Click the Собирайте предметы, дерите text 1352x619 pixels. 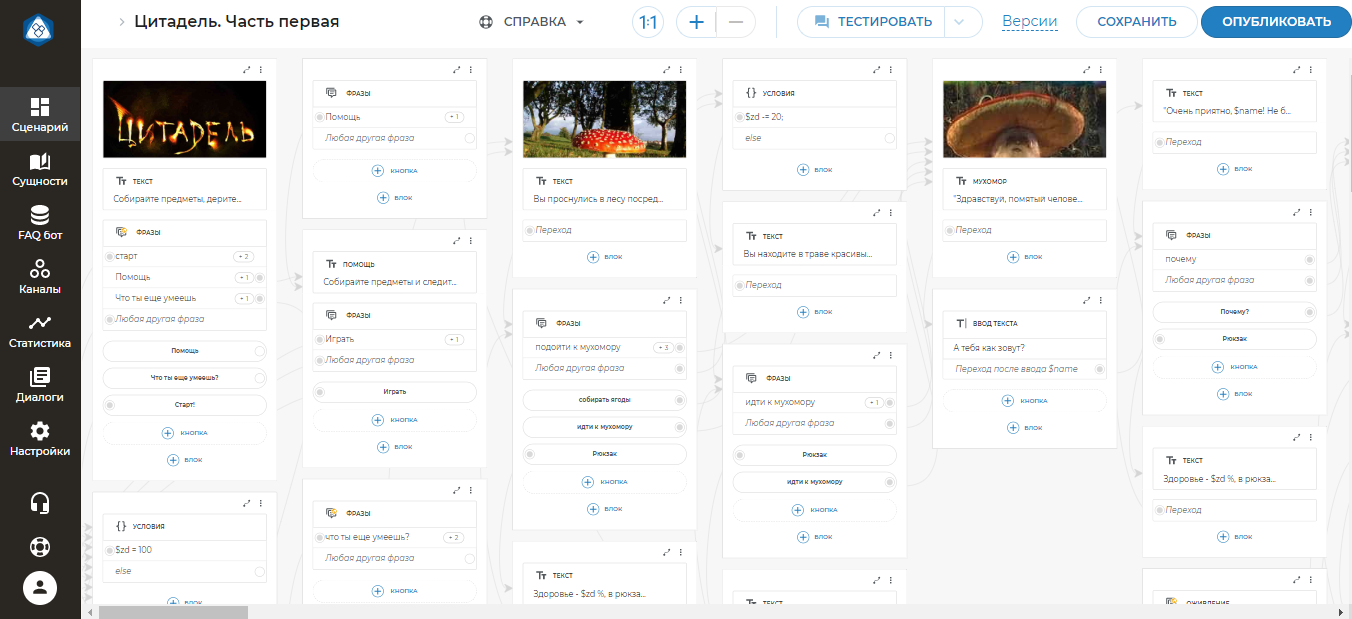pos(178,199)
